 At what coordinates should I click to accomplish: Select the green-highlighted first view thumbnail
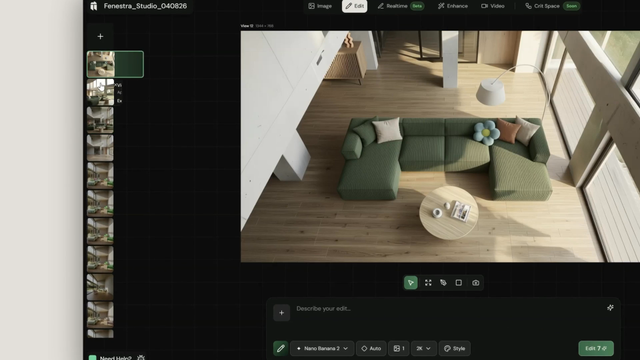(x=115, y=64)
